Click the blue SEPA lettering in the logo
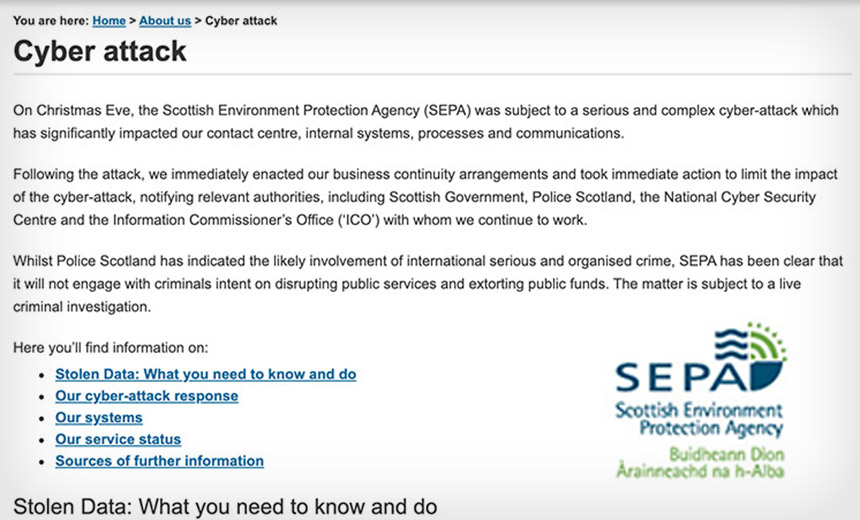 click(680, 376)
